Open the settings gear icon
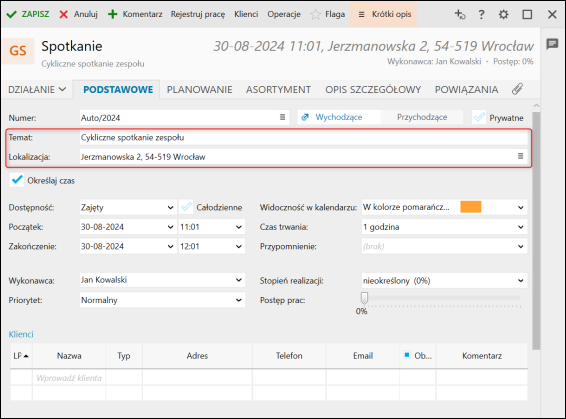This screenshot has height=419, width=566. click(503, 14)
